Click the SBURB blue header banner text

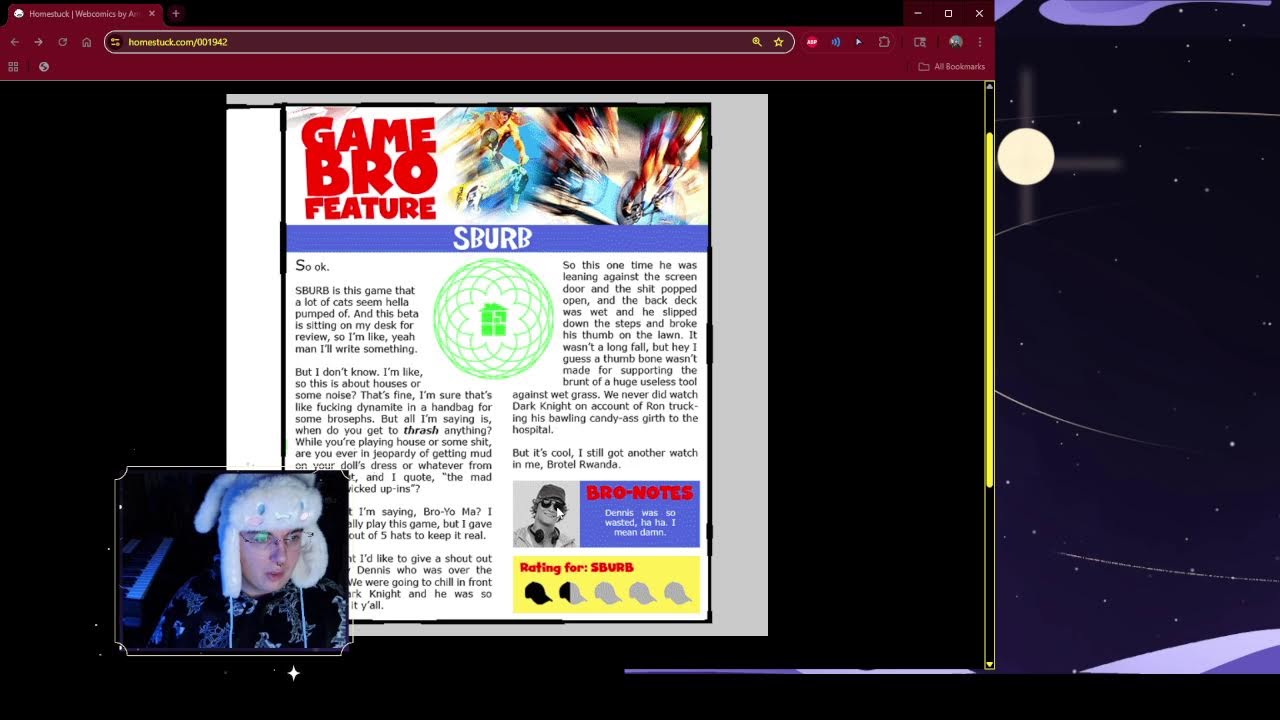(x=492, y=238)
